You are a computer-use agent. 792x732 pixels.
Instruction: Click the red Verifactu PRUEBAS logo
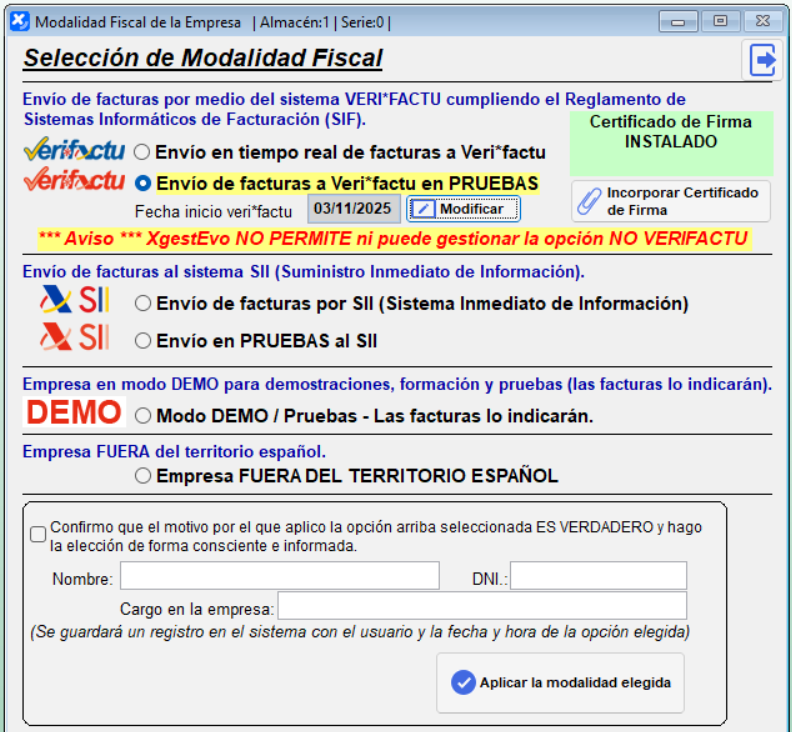tap(74, 180)
